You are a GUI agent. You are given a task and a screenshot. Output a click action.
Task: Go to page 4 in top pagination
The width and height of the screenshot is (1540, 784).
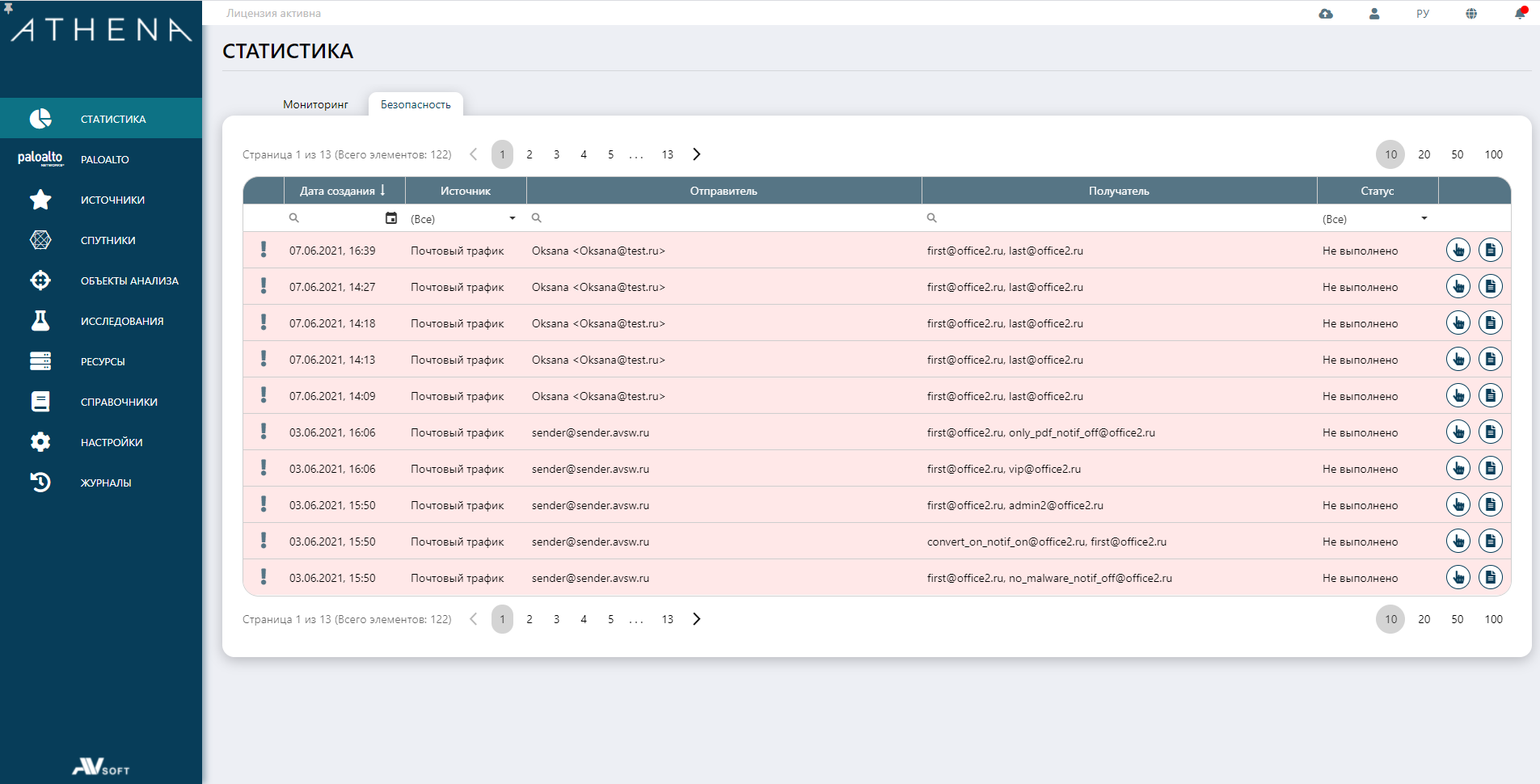(x=584, y=154)
